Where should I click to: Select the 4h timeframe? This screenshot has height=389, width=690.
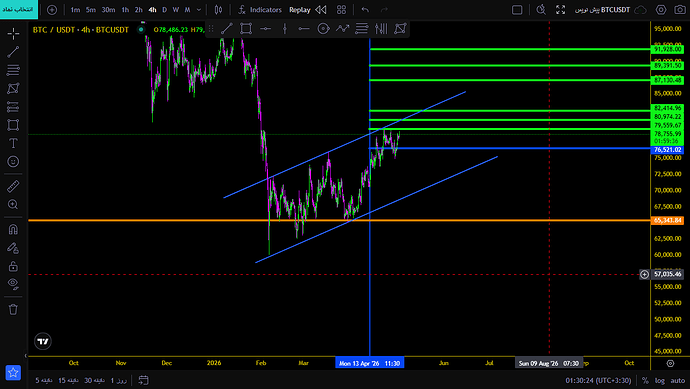pos(152,10)
